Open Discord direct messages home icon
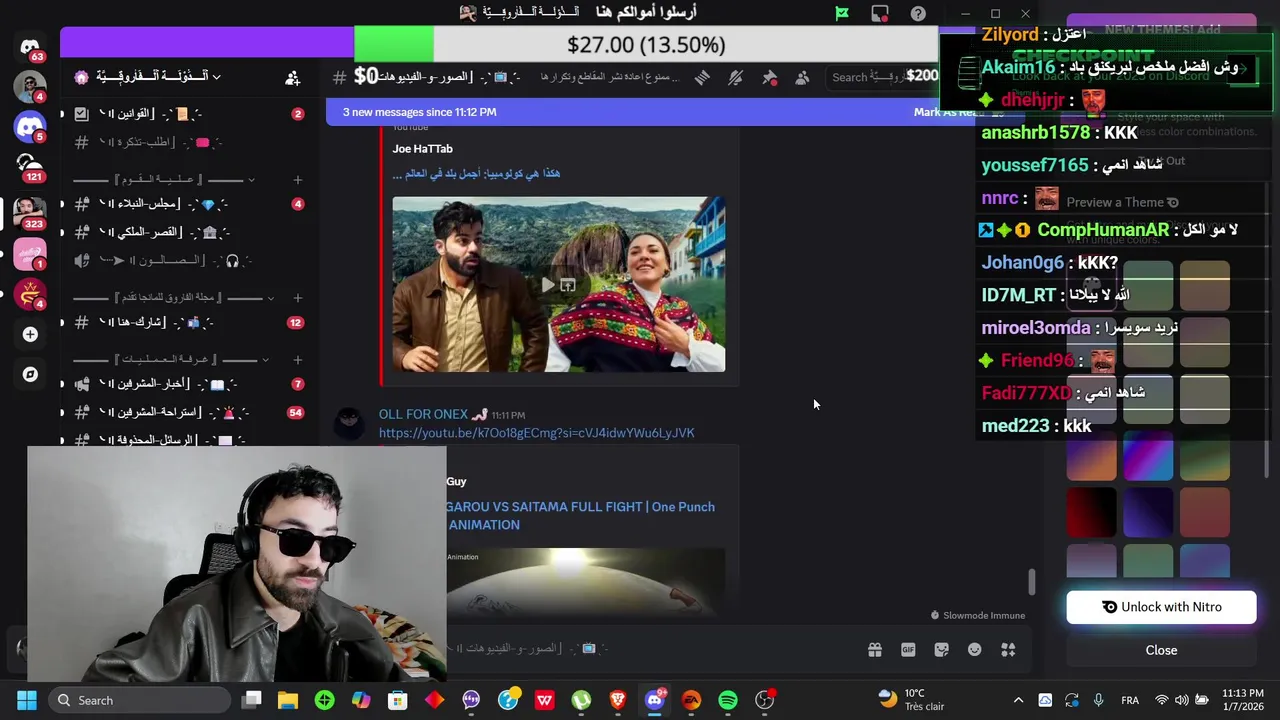The image size is (1280, 720). point(30,48)
